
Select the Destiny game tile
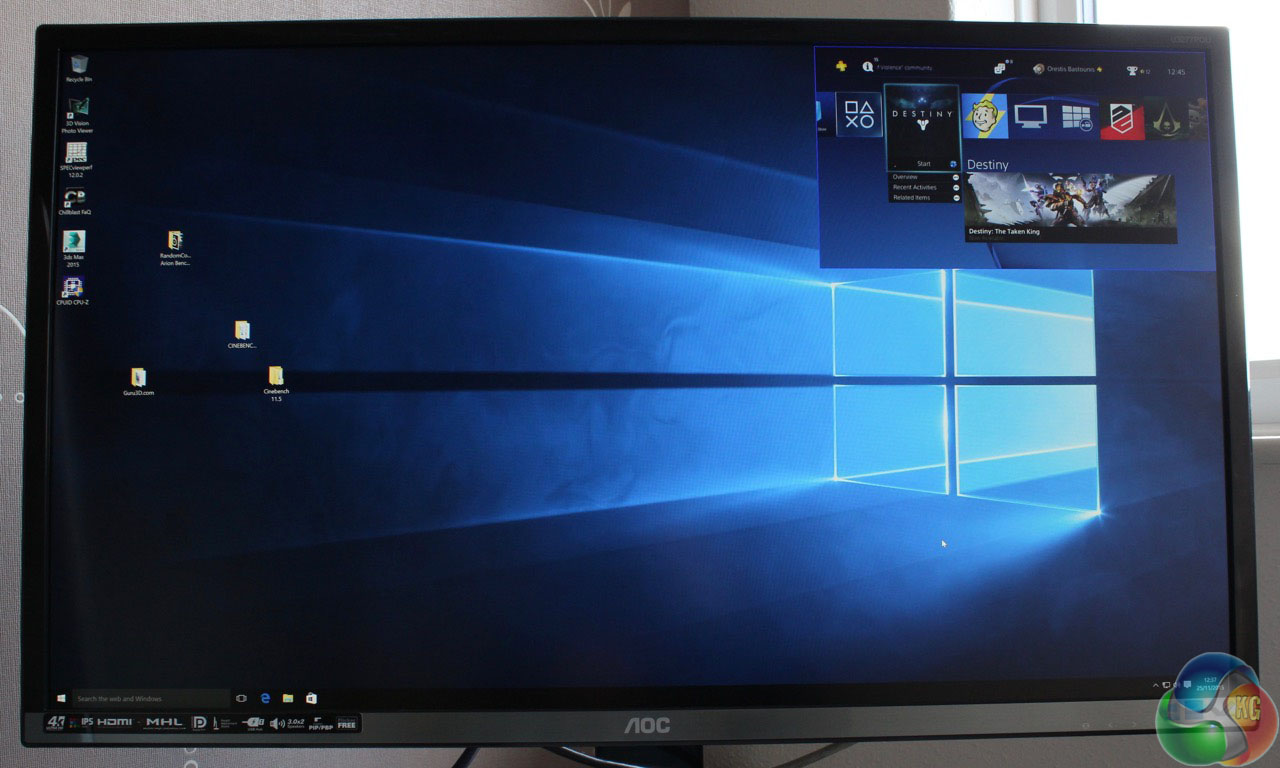[922, 128]
